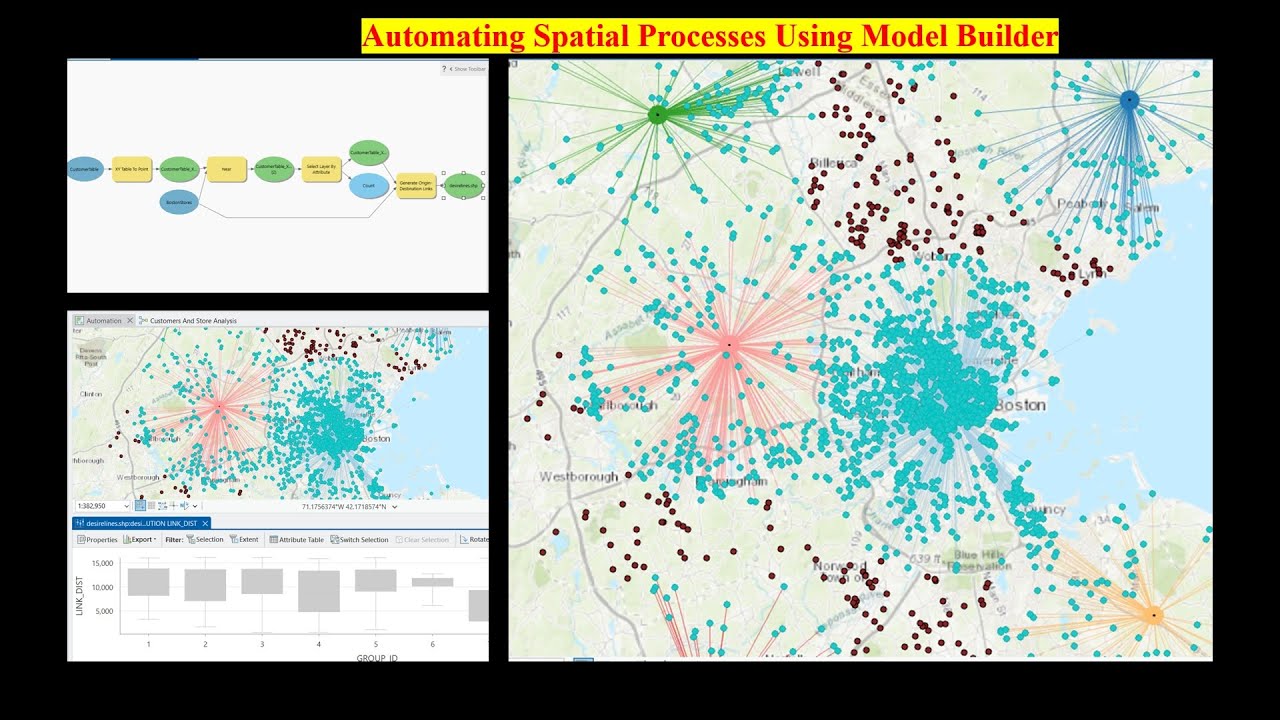The height and width of the screenshot is (720, 1280).
Task: Switch to Customers And Store Analysis tab
Action: (188, 321)
